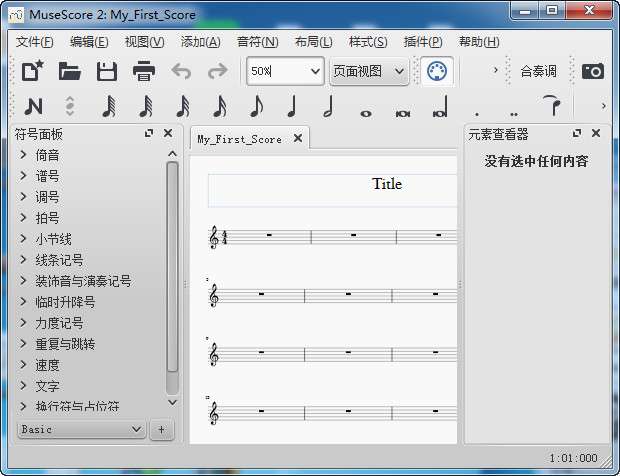Viewport: 620px width, 476px height.
Task: Click the Title text on the score
Action: click(x=387, y=184)
